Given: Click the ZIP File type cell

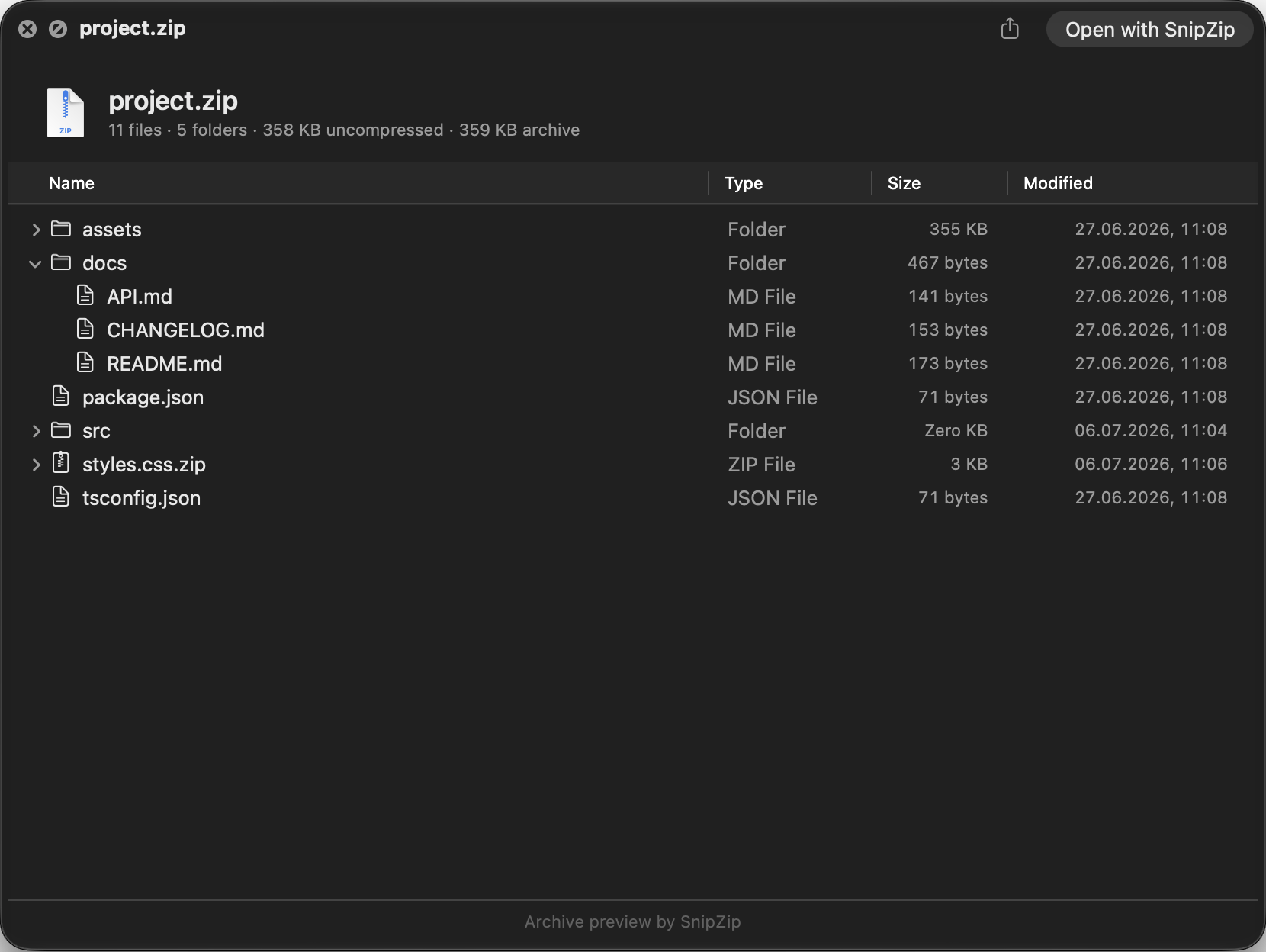Looking at the screenshot, I should pyautogui.click(x=761, y=465).
